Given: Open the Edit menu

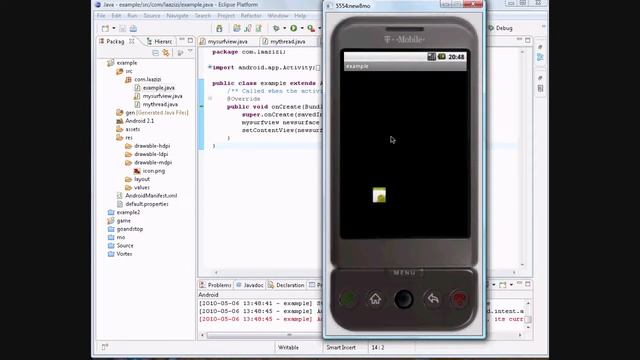Looking at the screenshot, I should tap(116, 16).
